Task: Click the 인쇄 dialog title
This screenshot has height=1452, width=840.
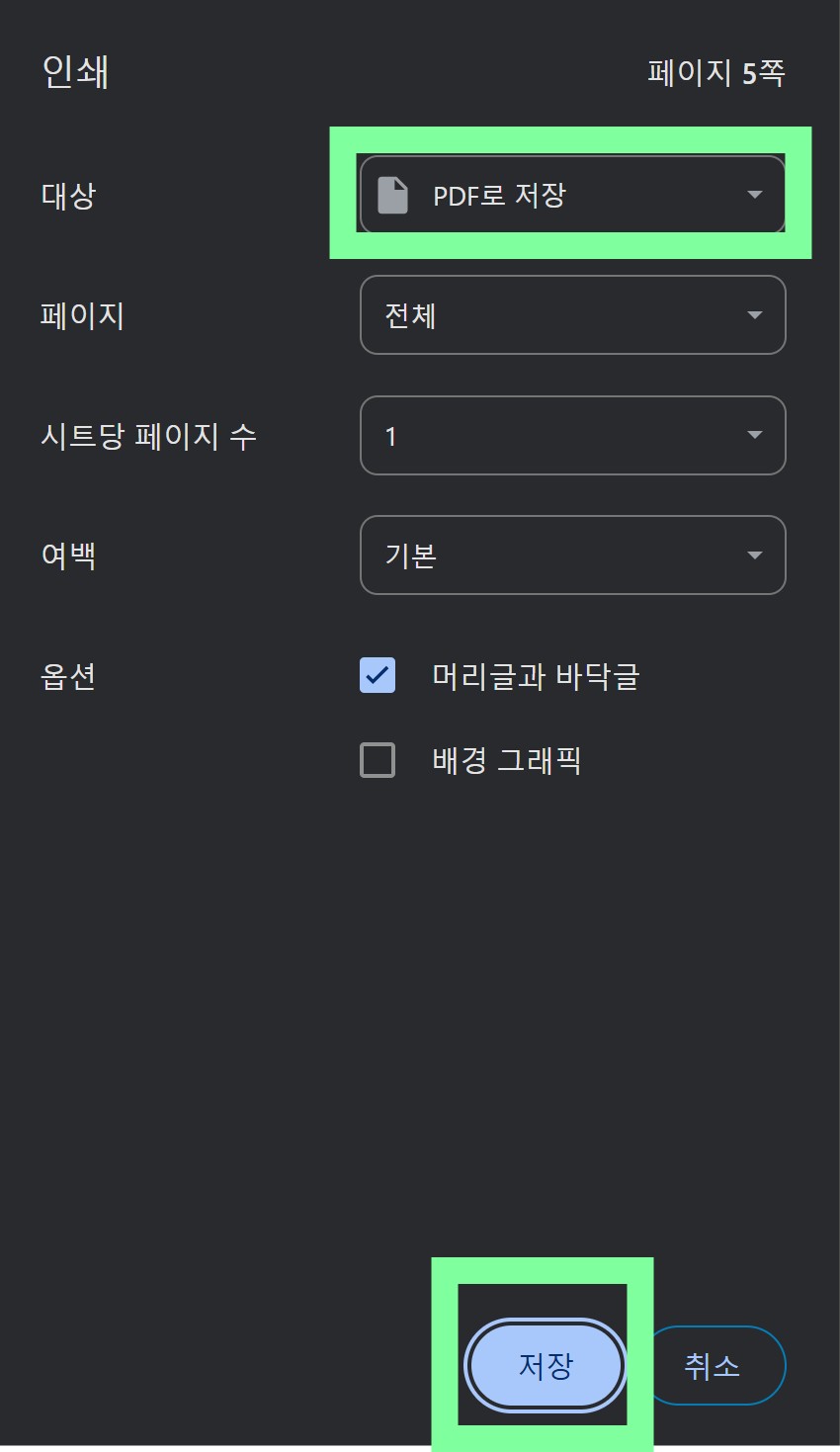Action: 73,72
